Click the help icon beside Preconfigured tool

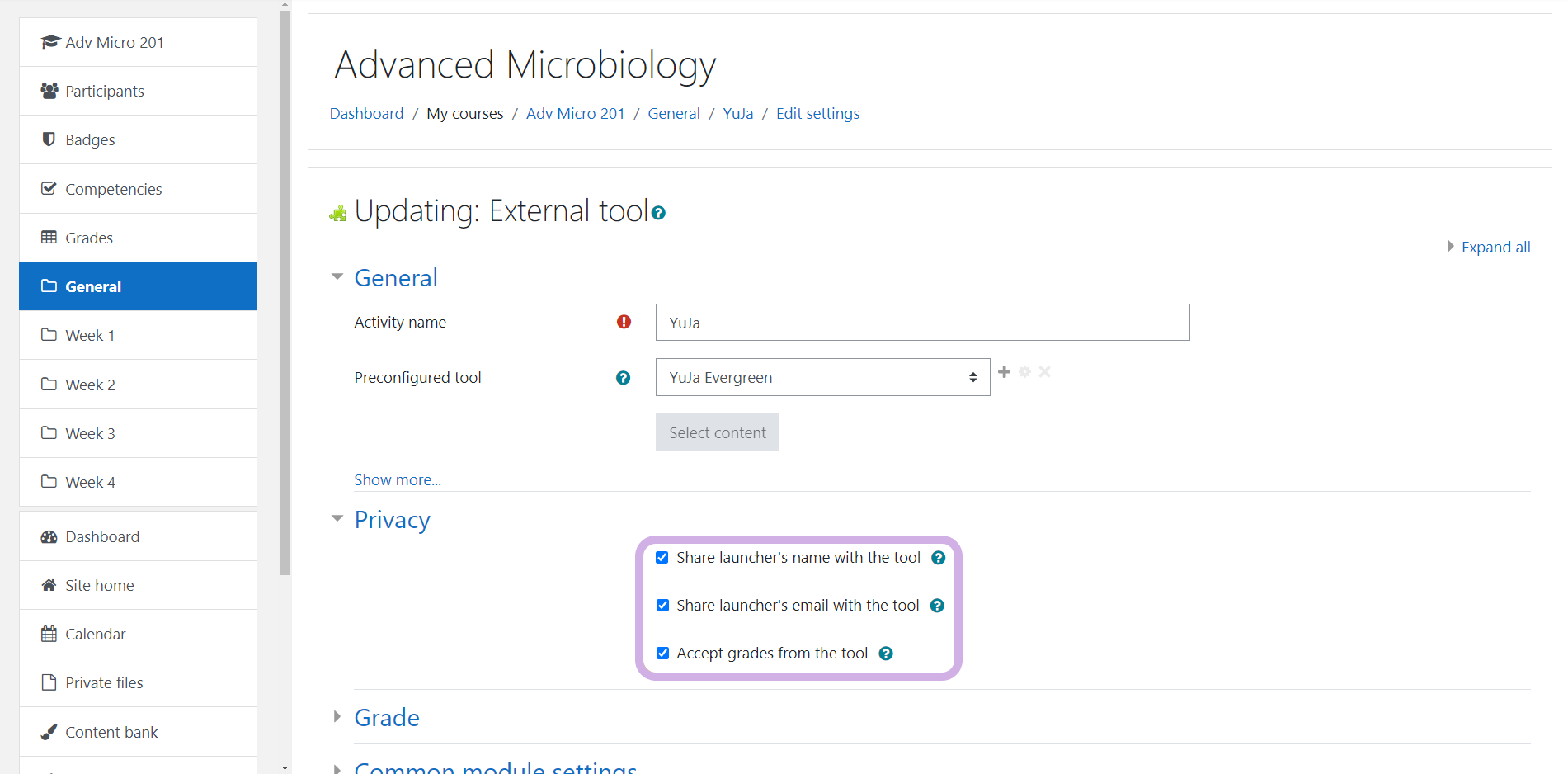(623, 378)
